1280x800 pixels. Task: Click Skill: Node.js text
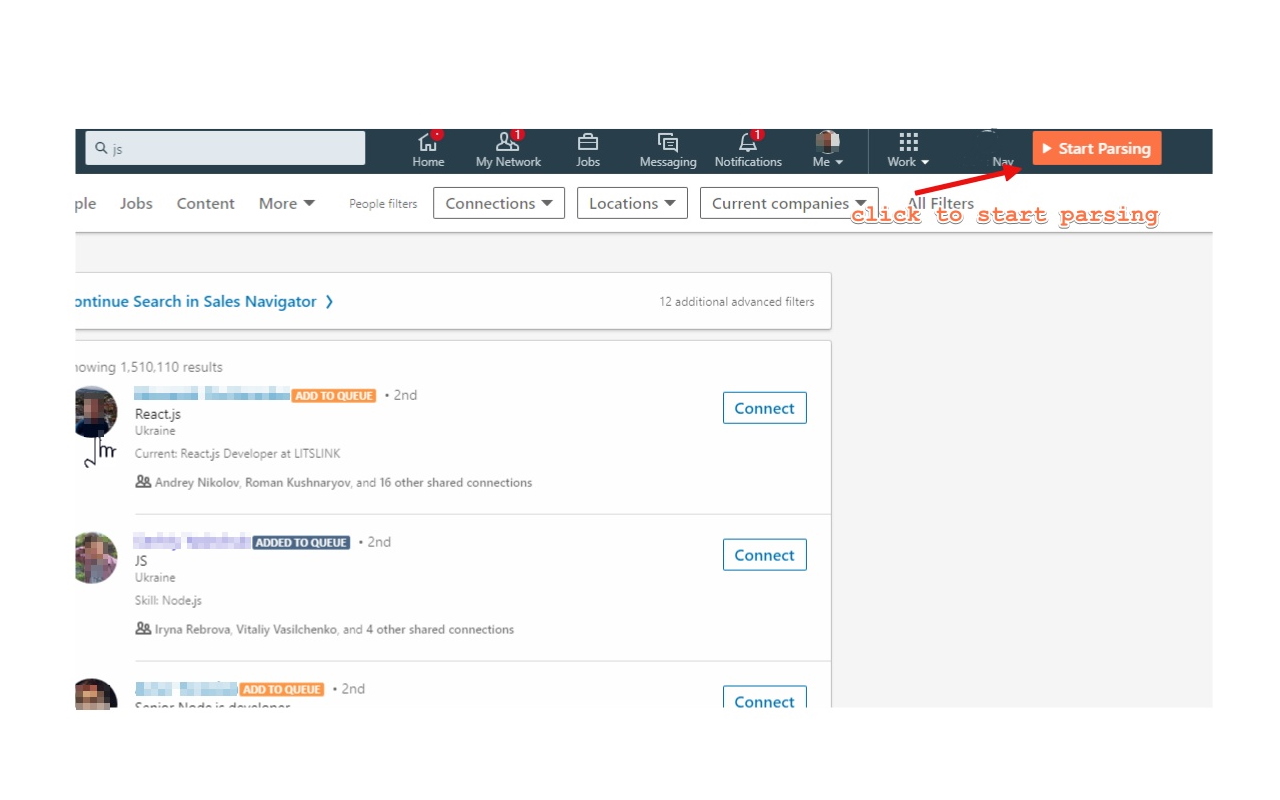click(x=169, y=601)
